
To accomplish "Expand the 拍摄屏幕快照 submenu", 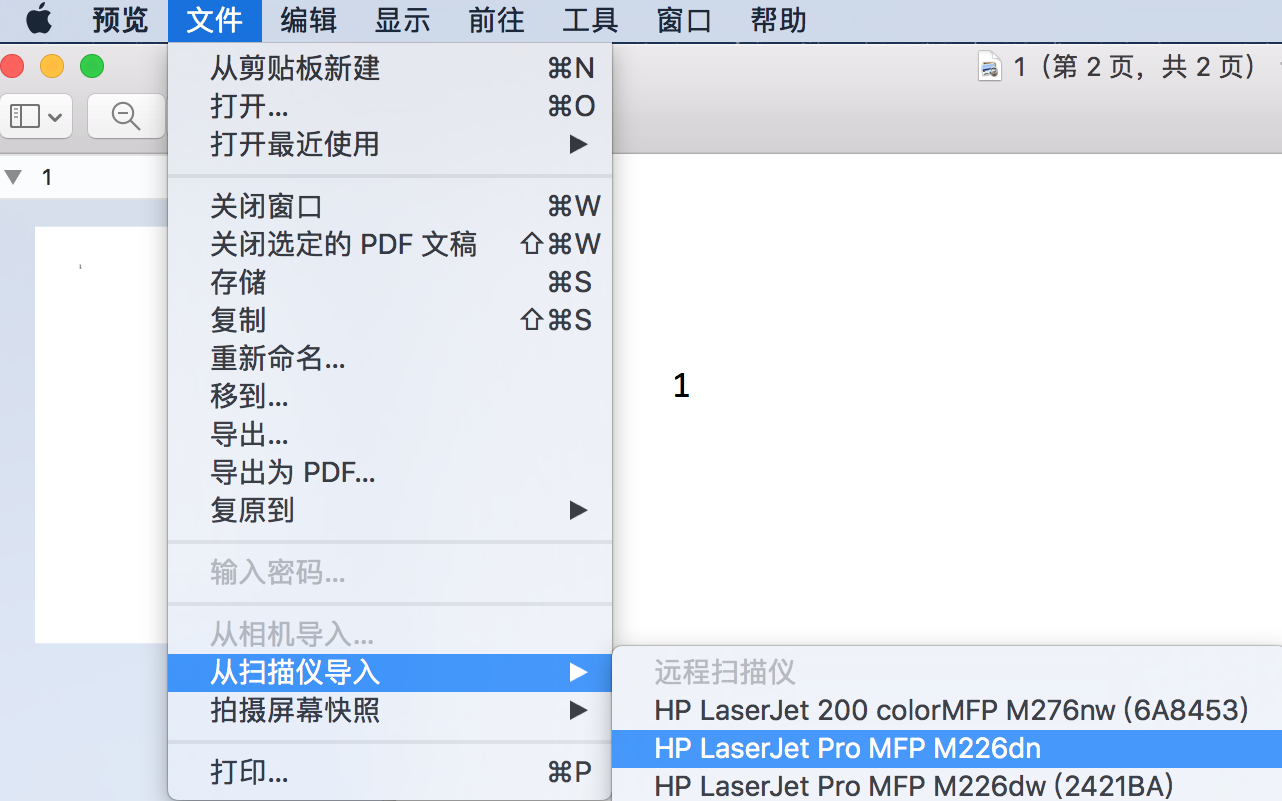I will [390, 710].
